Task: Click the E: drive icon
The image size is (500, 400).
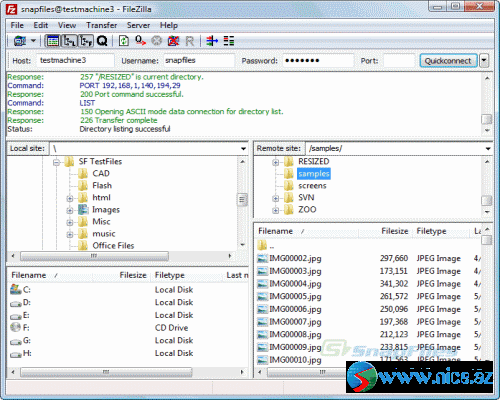Action: coord(16,316)
